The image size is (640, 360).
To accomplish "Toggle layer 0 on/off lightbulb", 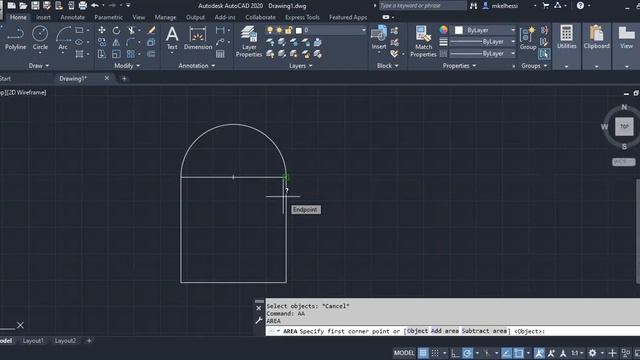I will click(270, 30).
